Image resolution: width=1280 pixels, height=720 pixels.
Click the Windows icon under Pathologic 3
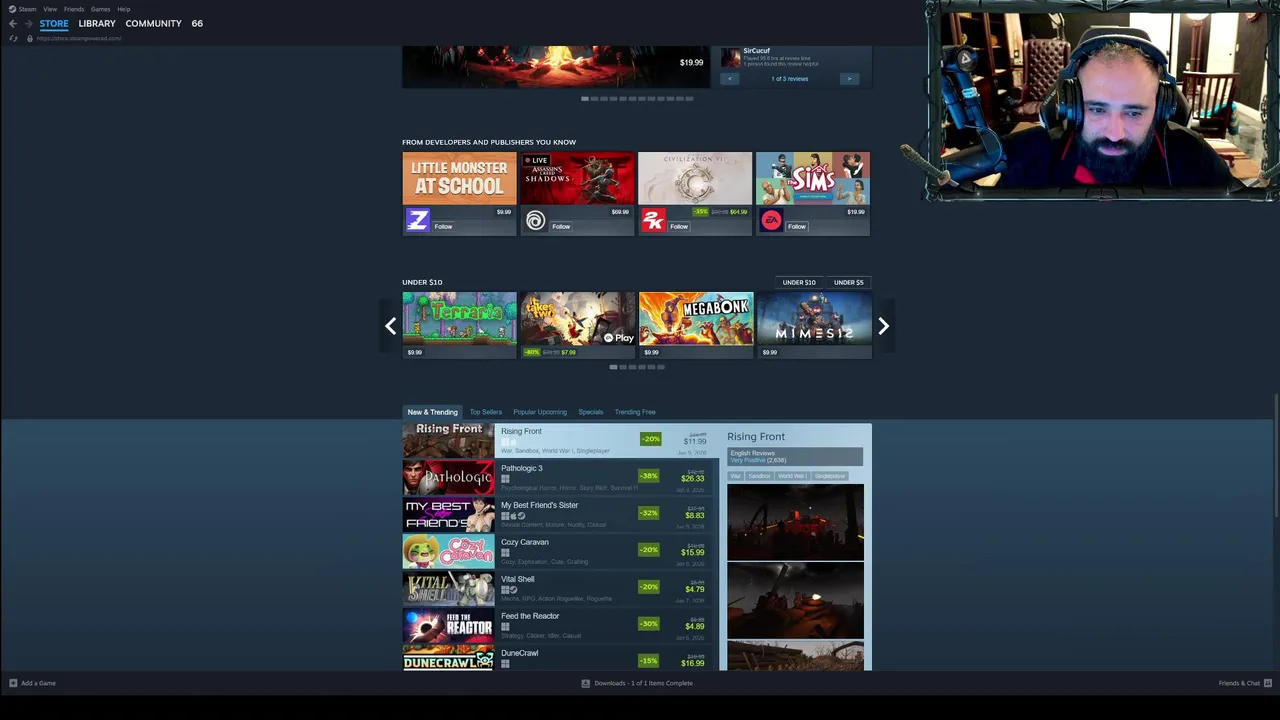505,479
